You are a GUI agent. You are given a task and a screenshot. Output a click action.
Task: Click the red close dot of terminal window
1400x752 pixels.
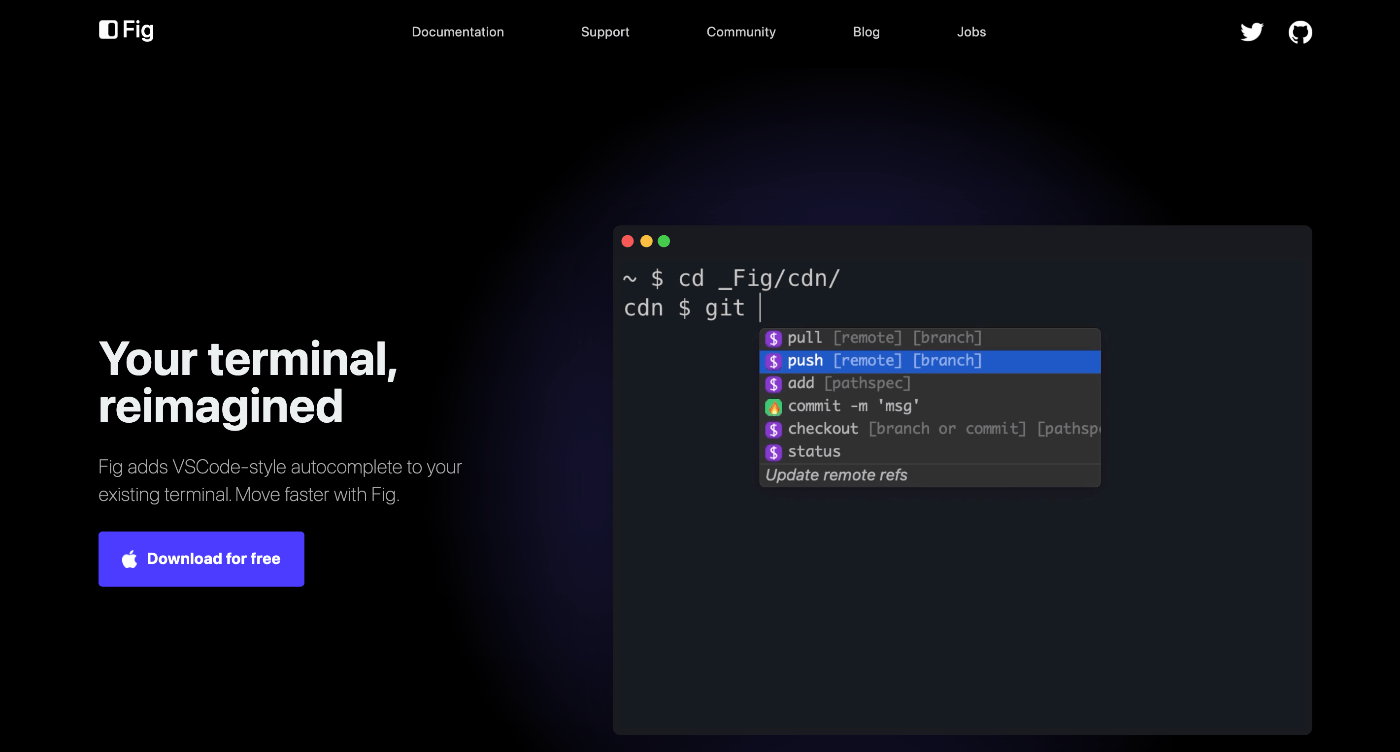pyautogui.click(x=628, y=241)
